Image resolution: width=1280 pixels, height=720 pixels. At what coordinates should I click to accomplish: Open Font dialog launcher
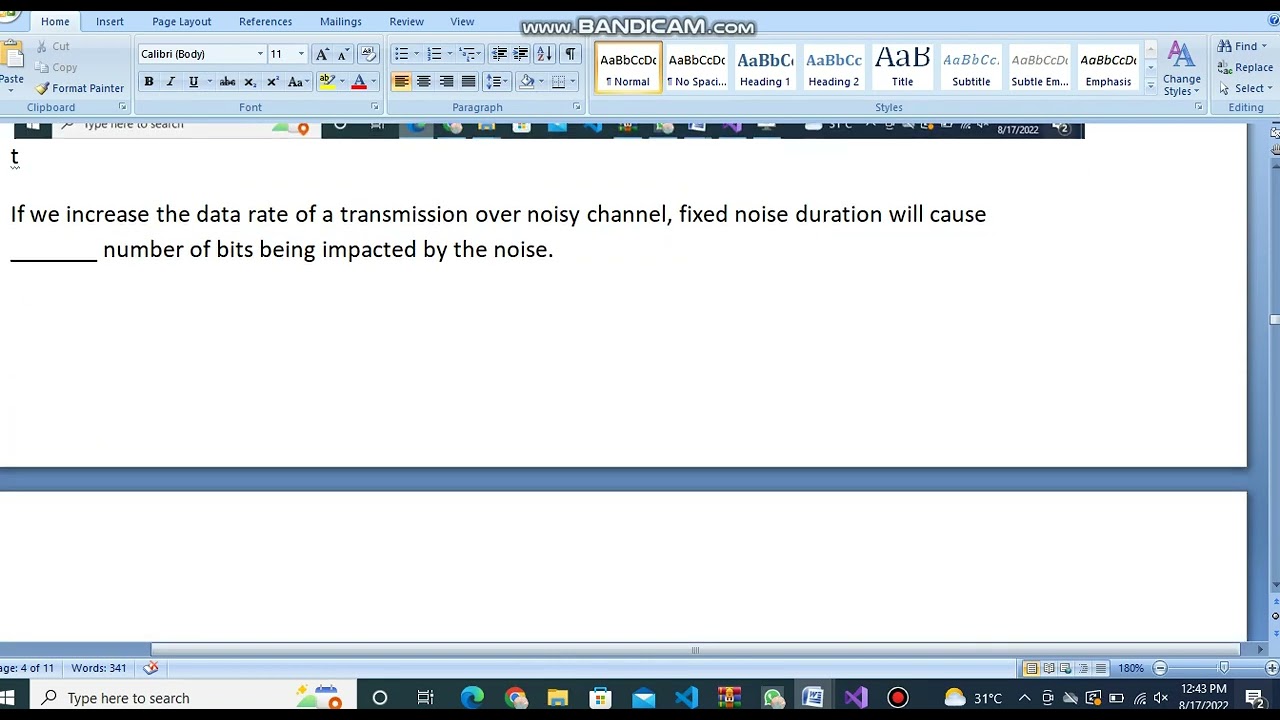[375, 107]
